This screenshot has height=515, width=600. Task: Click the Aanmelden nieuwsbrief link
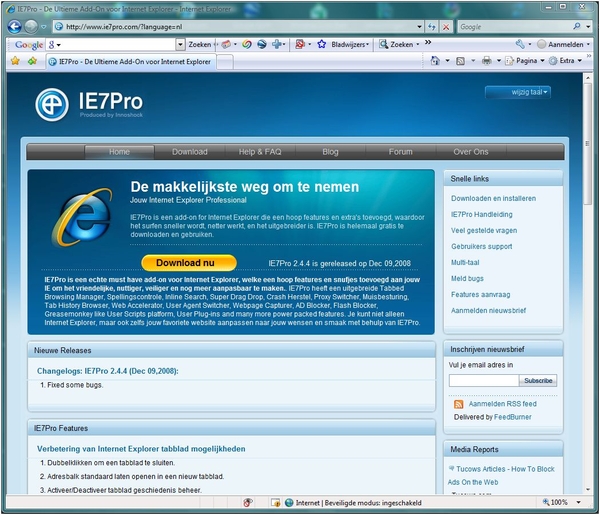(x=488, y=311)
